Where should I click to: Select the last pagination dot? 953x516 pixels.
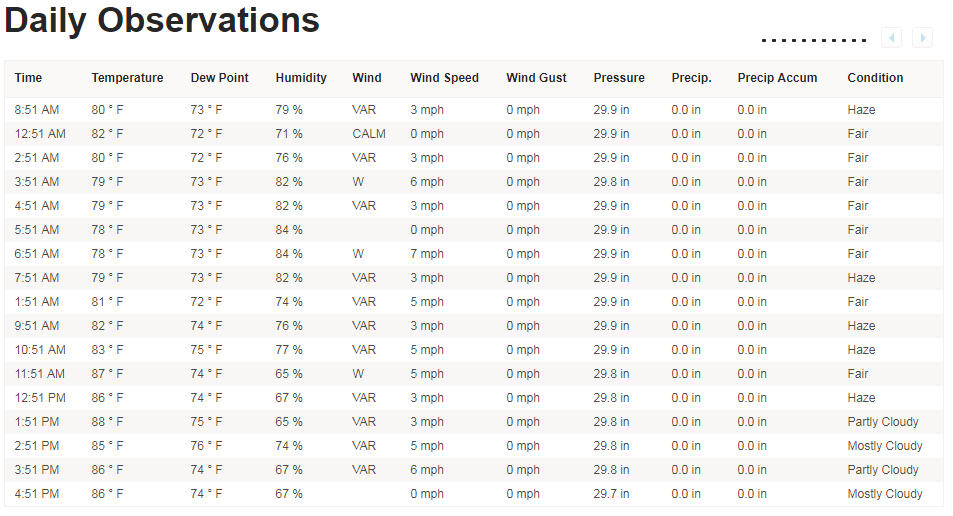[864, 41]
